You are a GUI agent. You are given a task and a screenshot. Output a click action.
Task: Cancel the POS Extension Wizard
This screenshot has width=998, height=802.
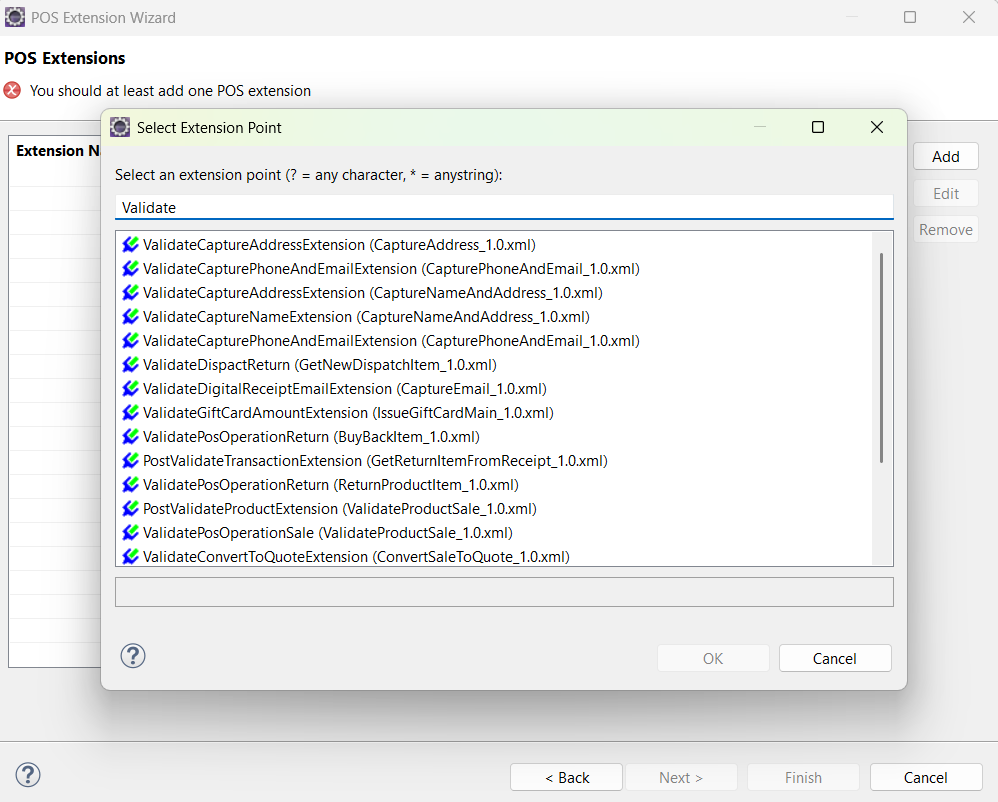coord(926,777)
